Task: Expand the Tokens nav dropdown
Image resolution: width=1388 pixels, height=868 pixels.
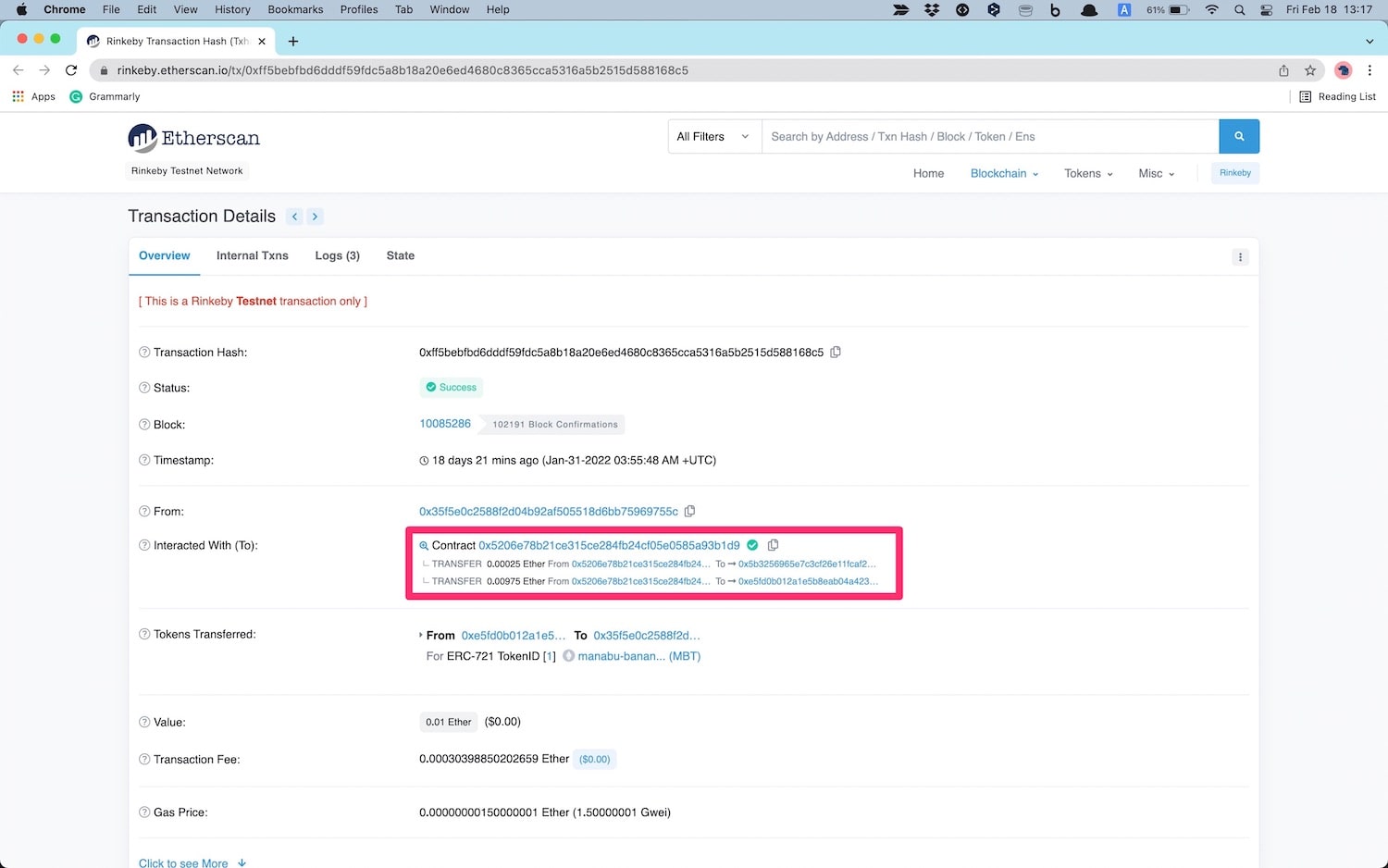Action: [x=1088, y=174]
